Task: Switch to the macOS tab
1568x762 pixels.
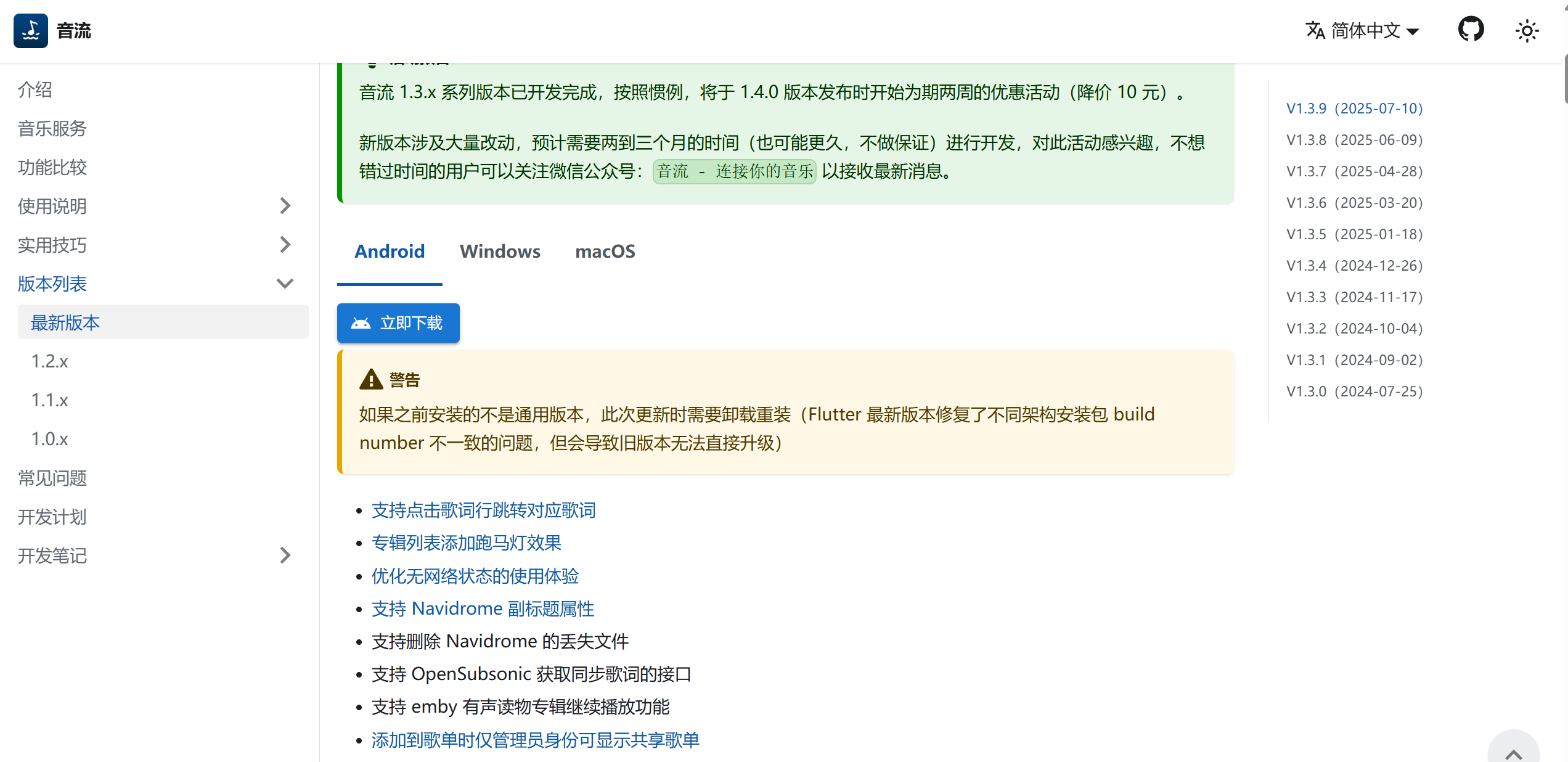Action: click(x=605, y=252)
